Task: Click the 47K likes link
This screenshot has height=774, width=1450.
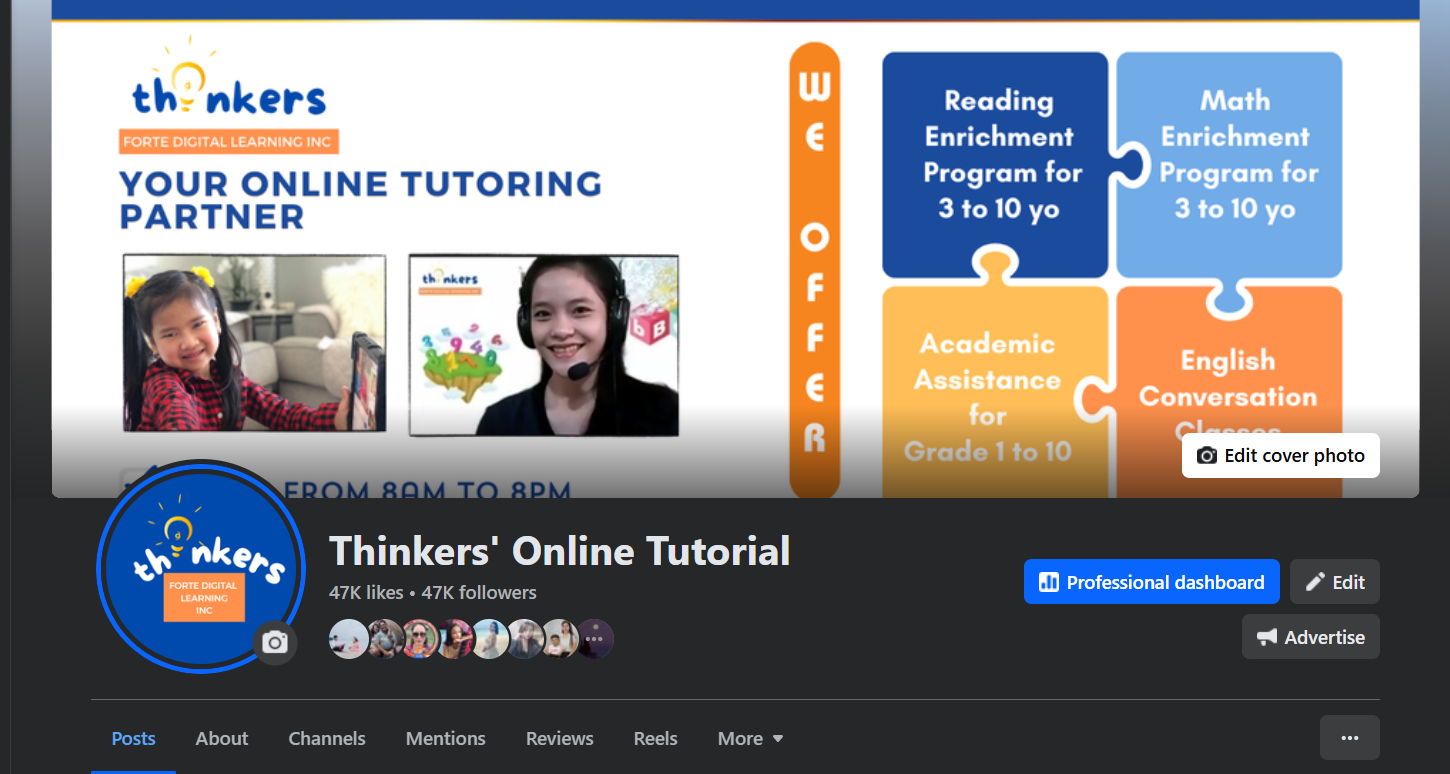Action: (x=366, y=593)
